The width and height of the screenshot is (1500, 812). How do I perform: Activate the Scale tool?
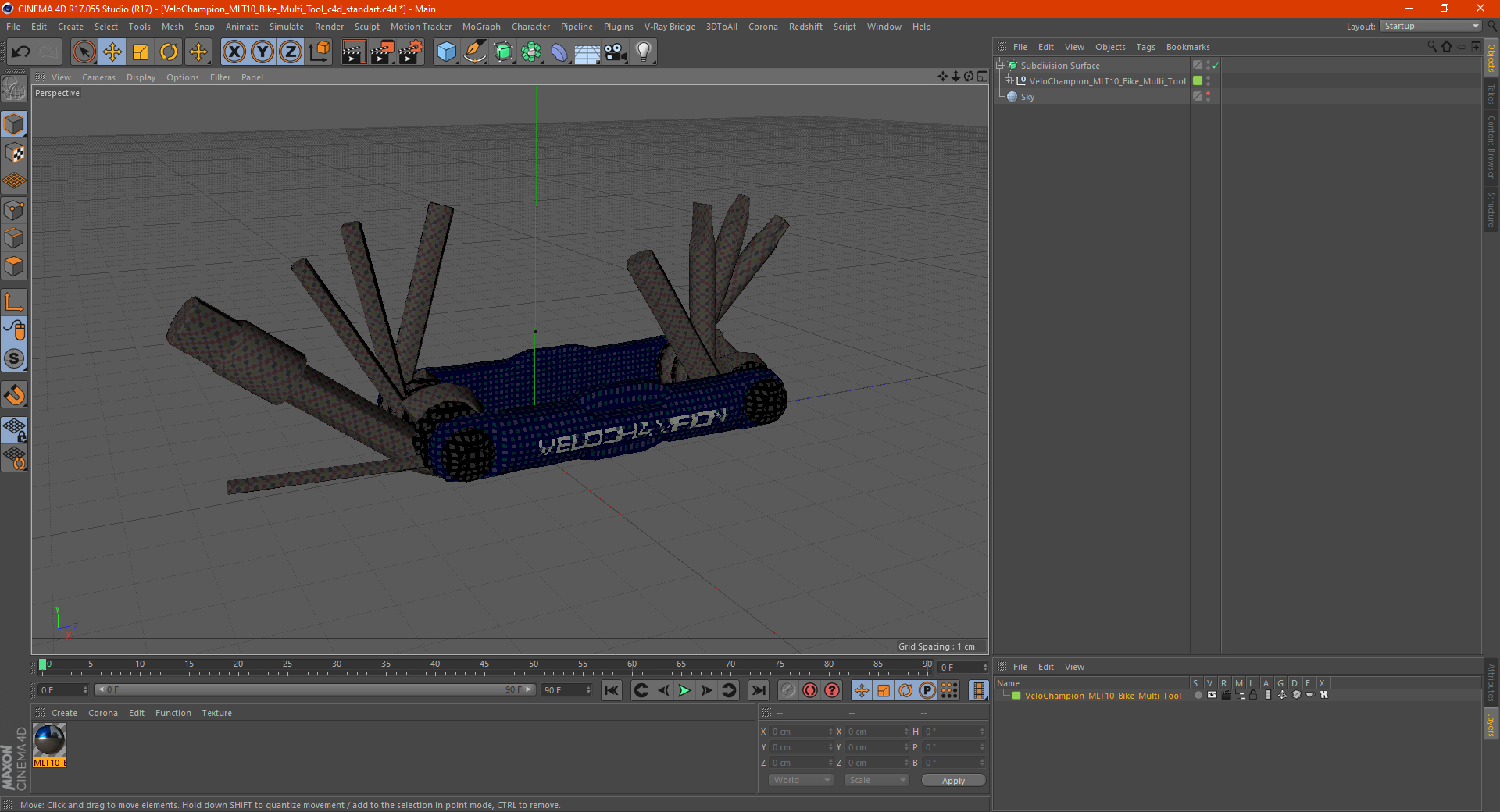tap(141, 52)
